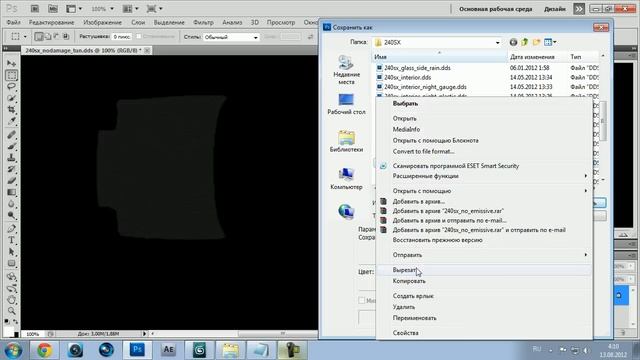This screenshot has height=360, width=640.
Task: Select the 3D Rotate tool
Action: click(11, 276)
